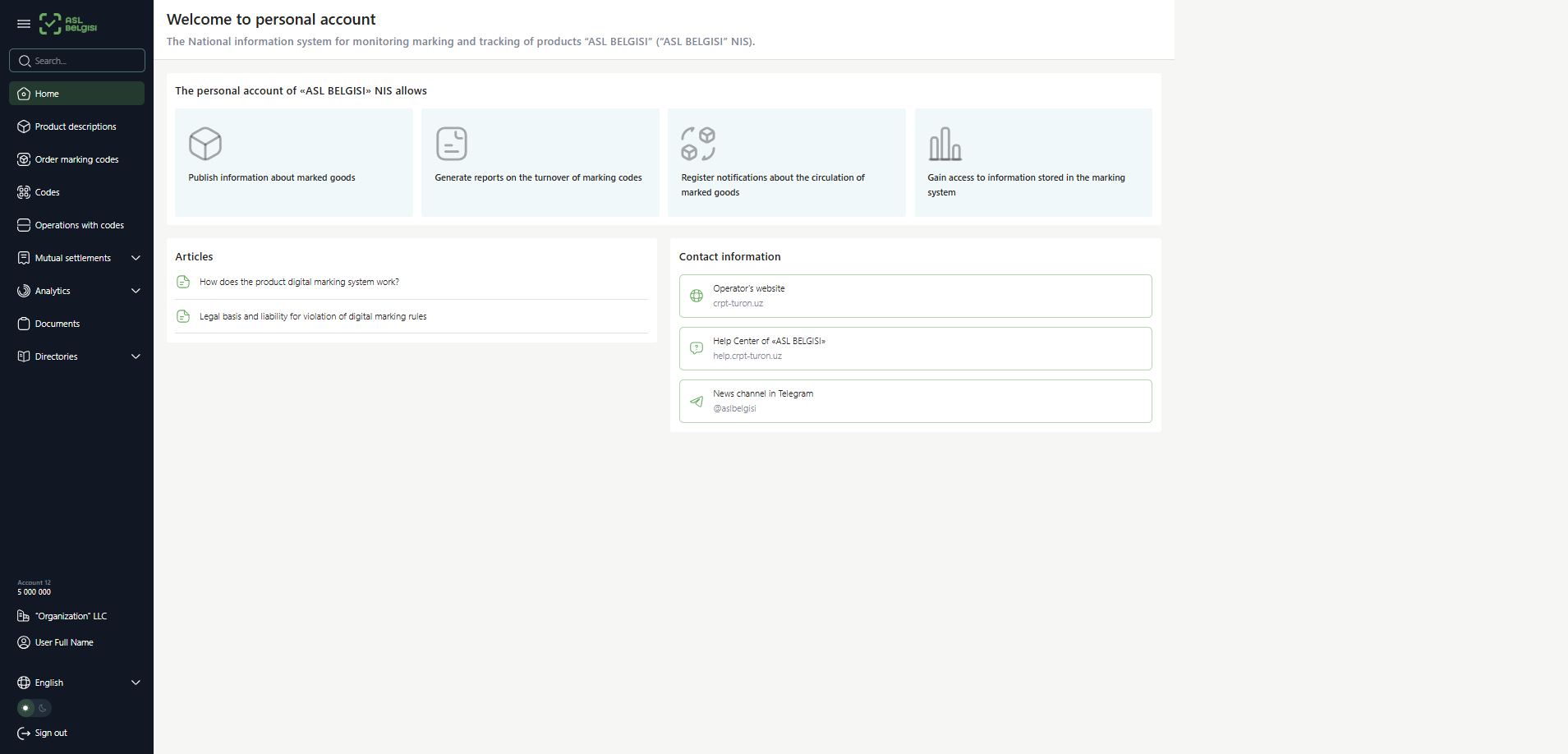Click the Contact information heading
Screen dimensions: 1568x754
(730, 257)
